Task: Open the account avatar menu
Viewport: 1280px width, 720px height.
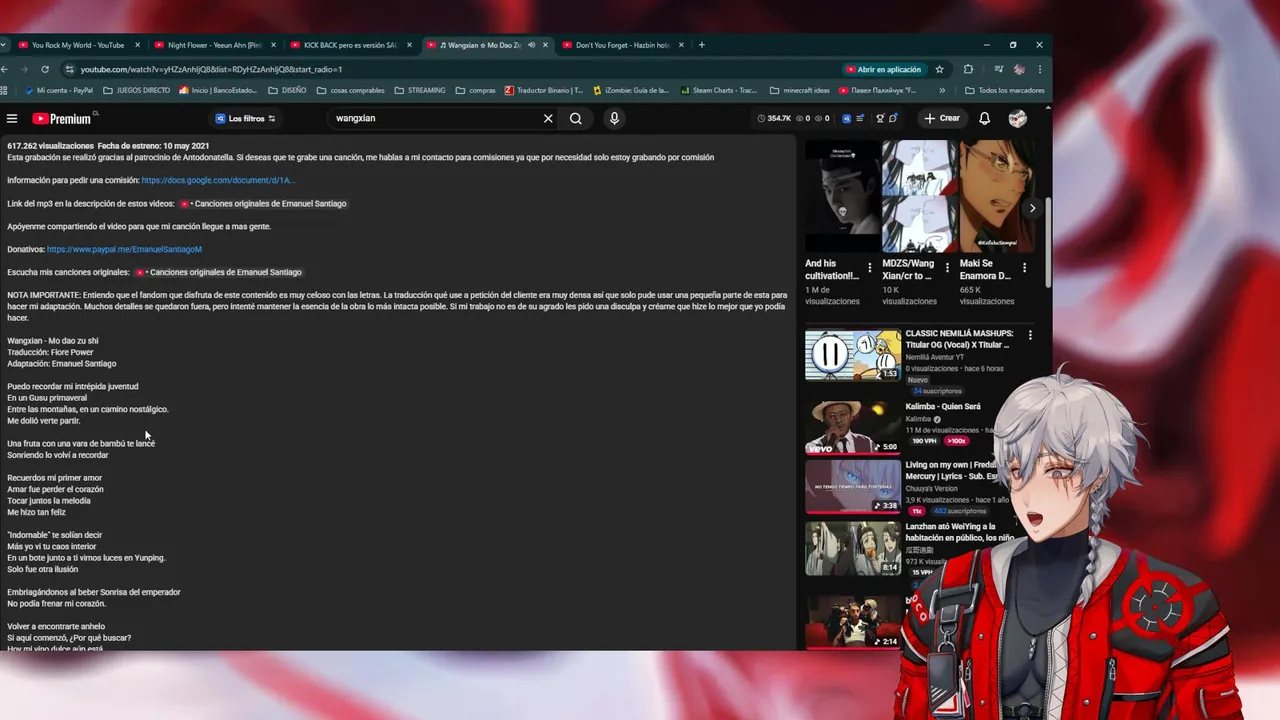Action: tap(1018, 118)
